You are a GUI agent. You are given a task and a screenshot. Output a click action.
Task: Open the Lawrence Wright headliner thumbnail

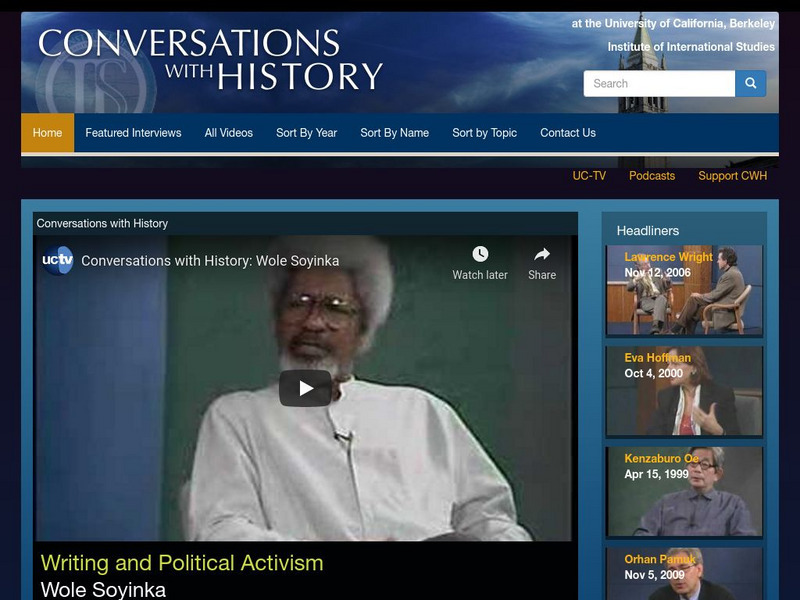pos(684,290)
